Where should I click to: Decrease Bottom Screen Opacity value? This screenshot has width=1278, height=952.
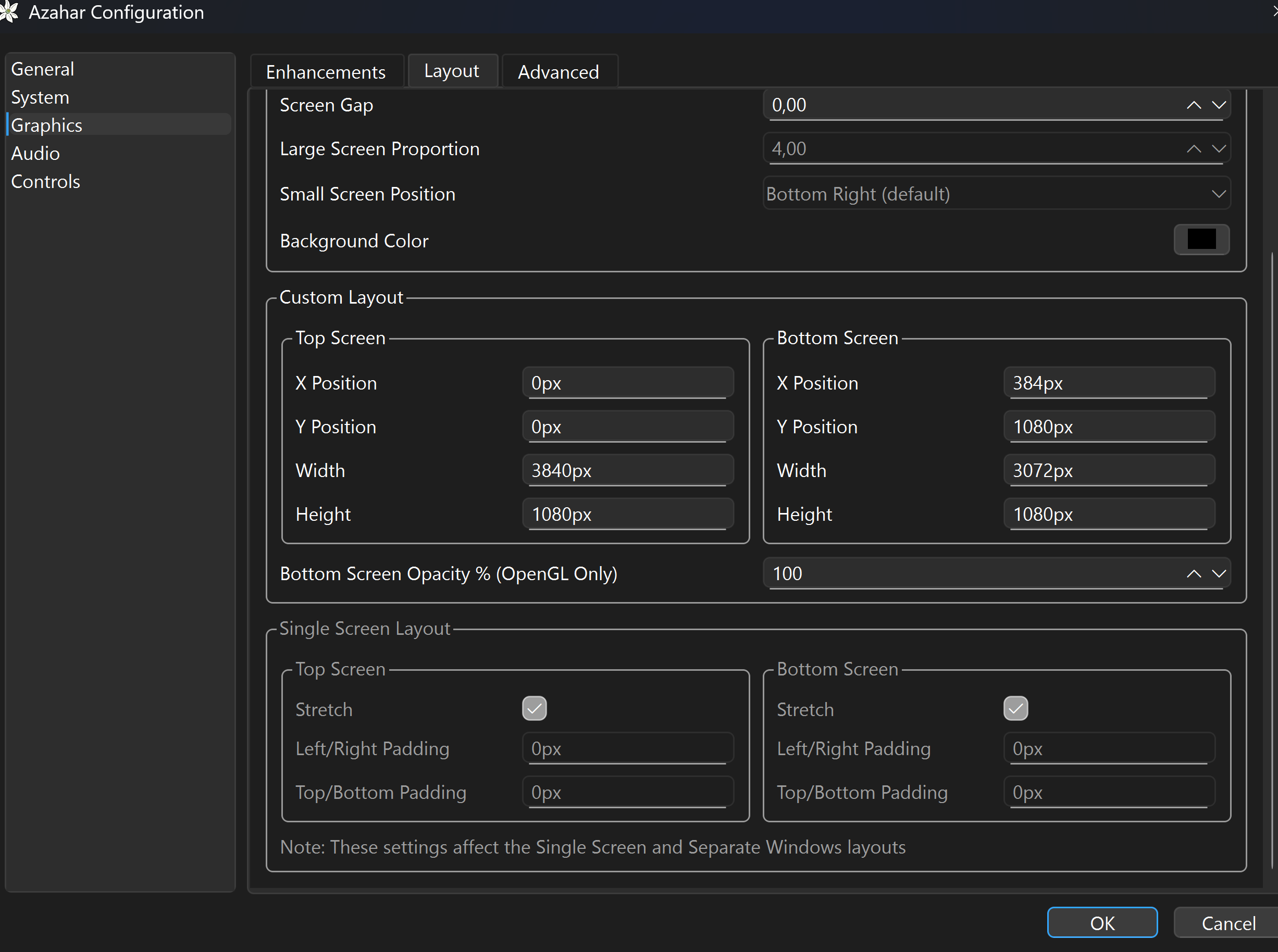click(1218, 573)
